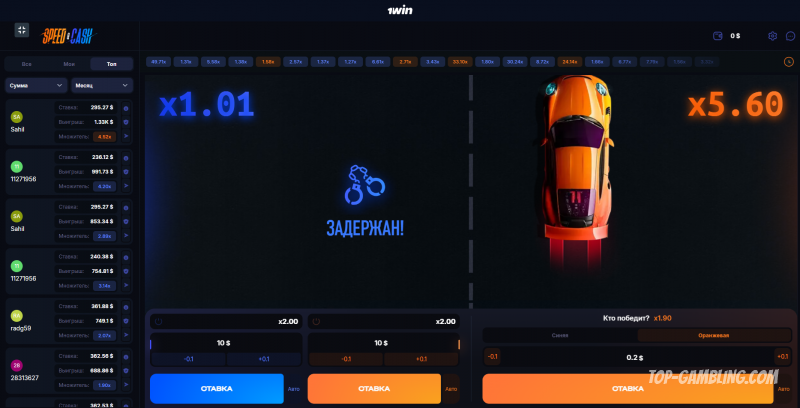Open game settings gear

(x=772, y=36)
